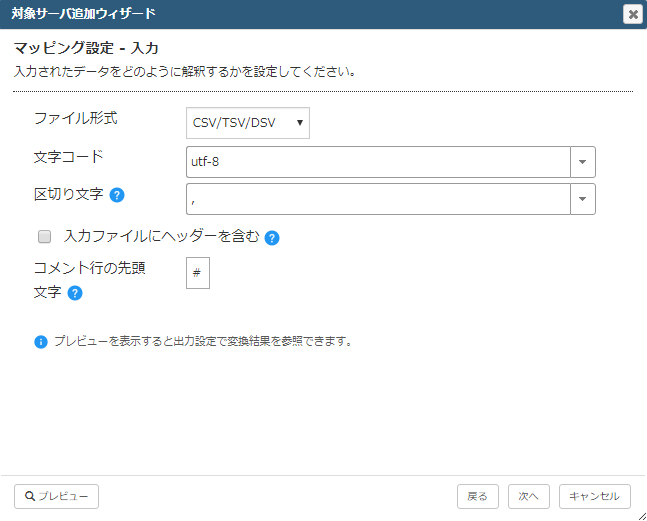Expand the 文字コード dropdown arrow

coord(583,162)
